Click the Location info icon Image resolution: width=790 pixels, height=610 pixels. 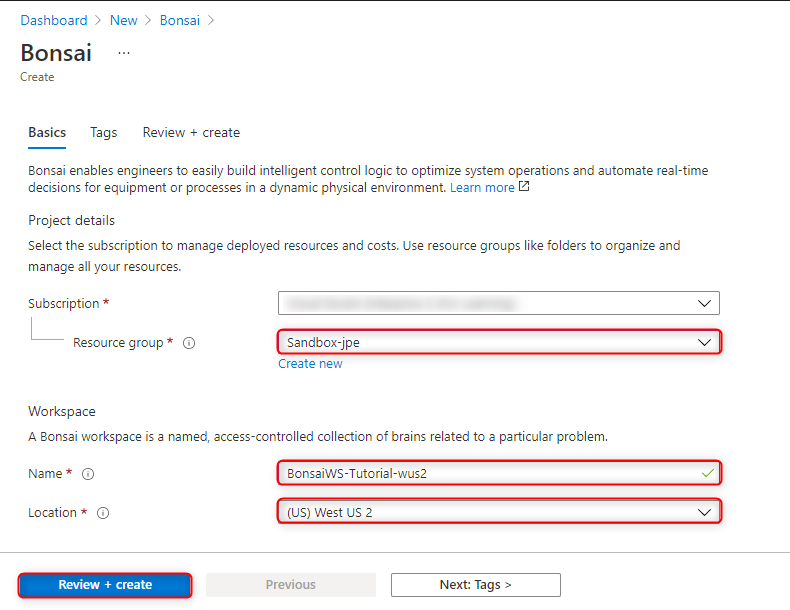pos(103,513)
